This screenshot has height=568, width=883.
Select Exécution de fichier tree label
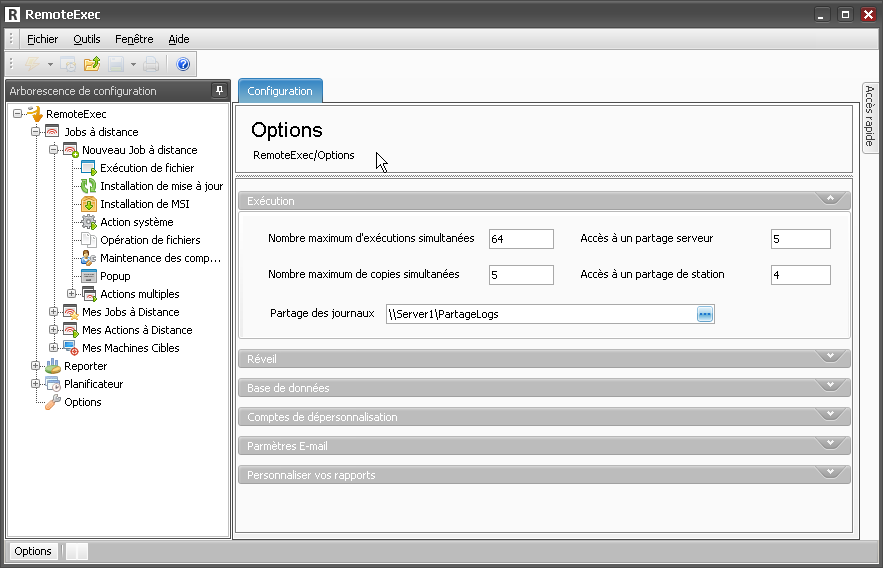[147, 168]
